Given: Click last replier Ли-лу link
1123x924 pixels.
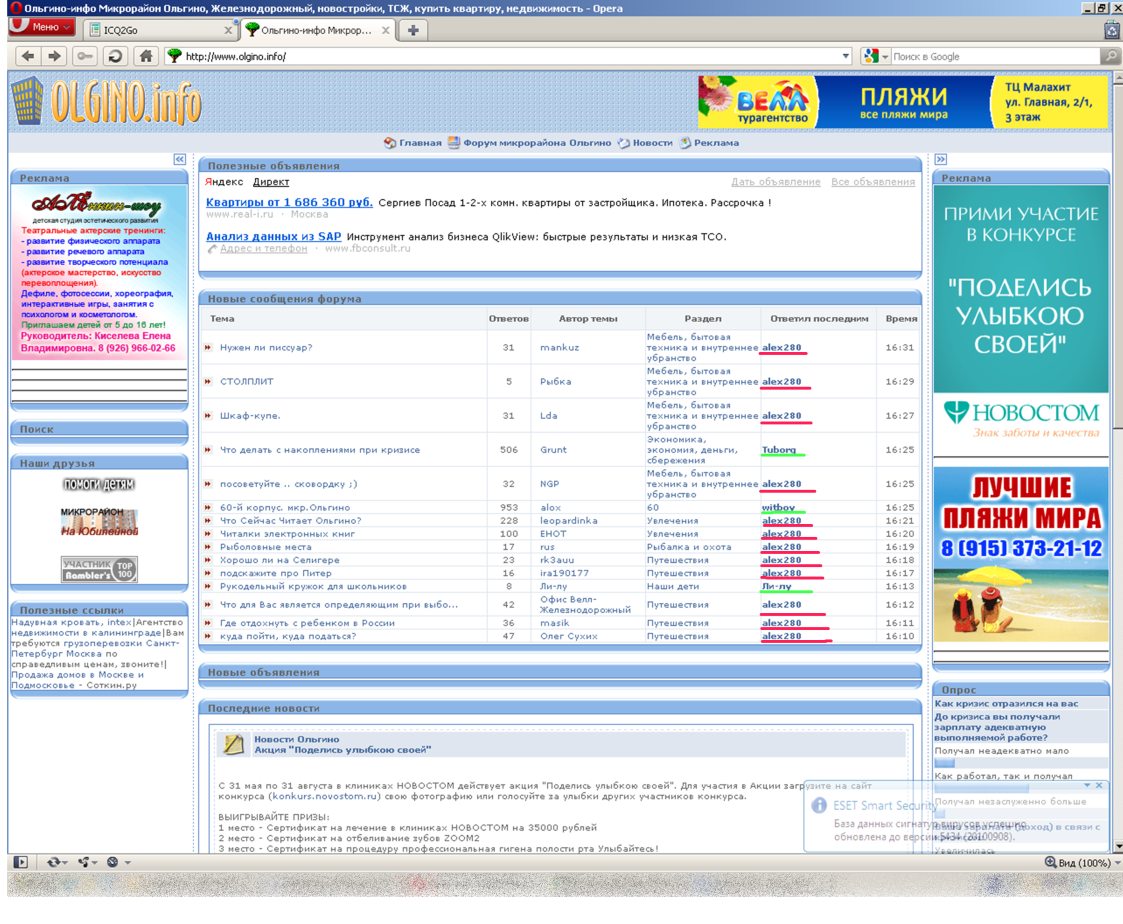Looking at the screenshot, I should pos(776,586).
